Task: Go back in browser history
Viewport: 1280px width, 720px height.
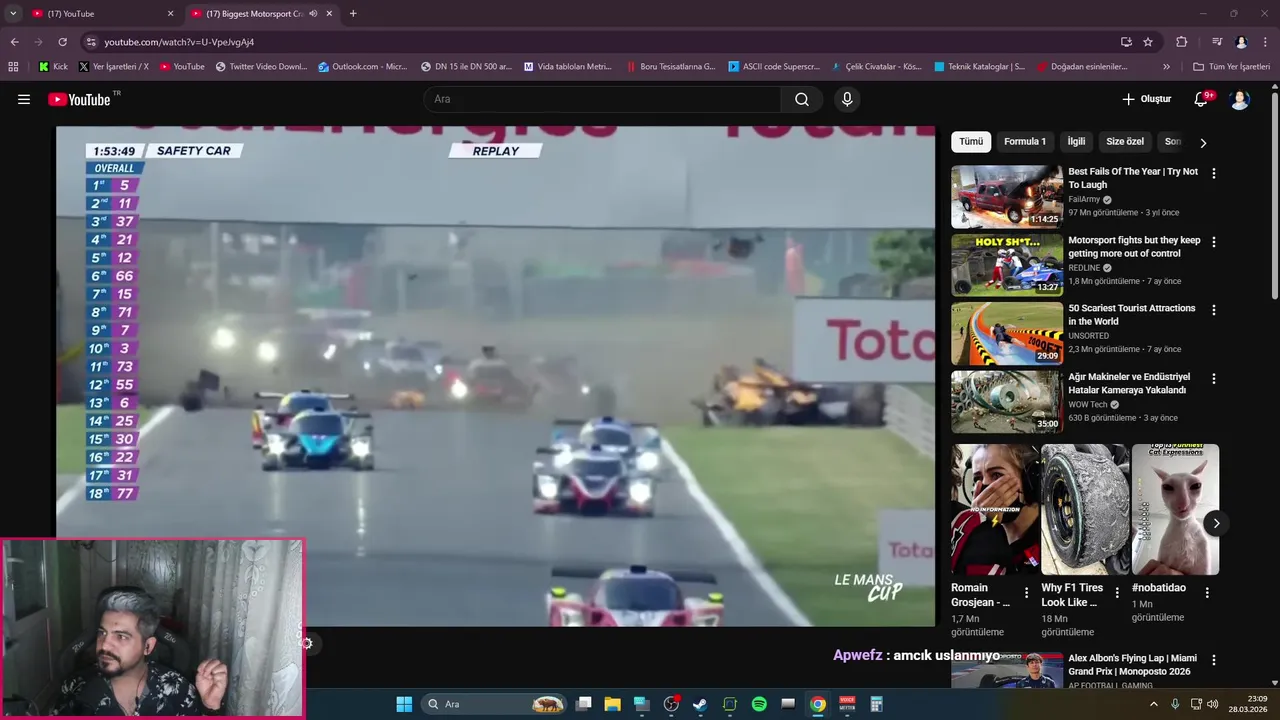Action: click(x=14, y=42)
